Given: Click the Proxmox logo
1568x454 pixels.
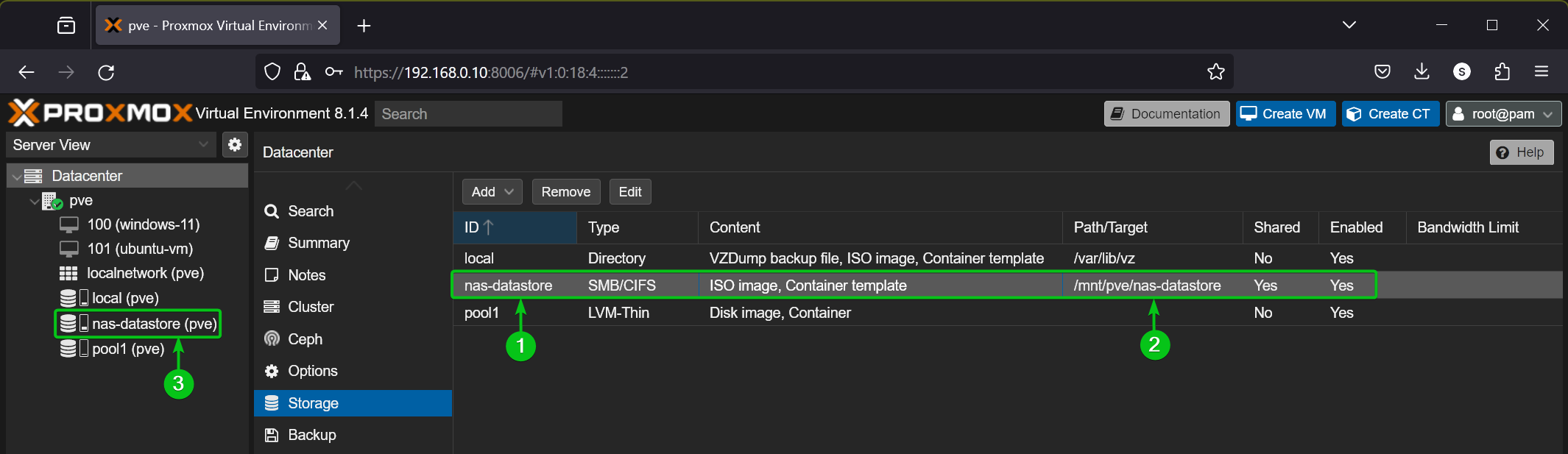Looking at the screenshot, I should [100, 113].
